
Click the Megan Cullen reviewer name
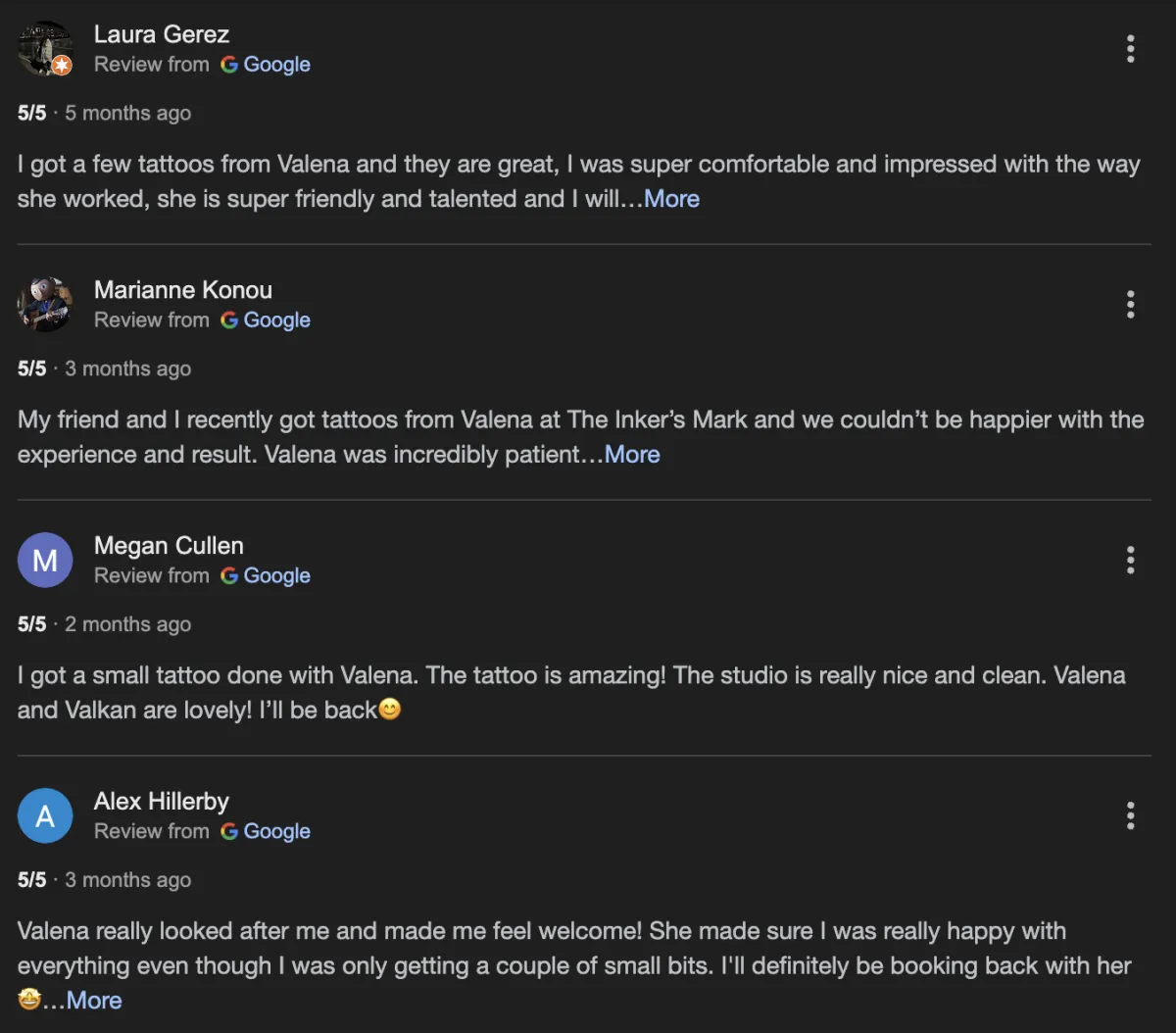(x=169, y=546)
